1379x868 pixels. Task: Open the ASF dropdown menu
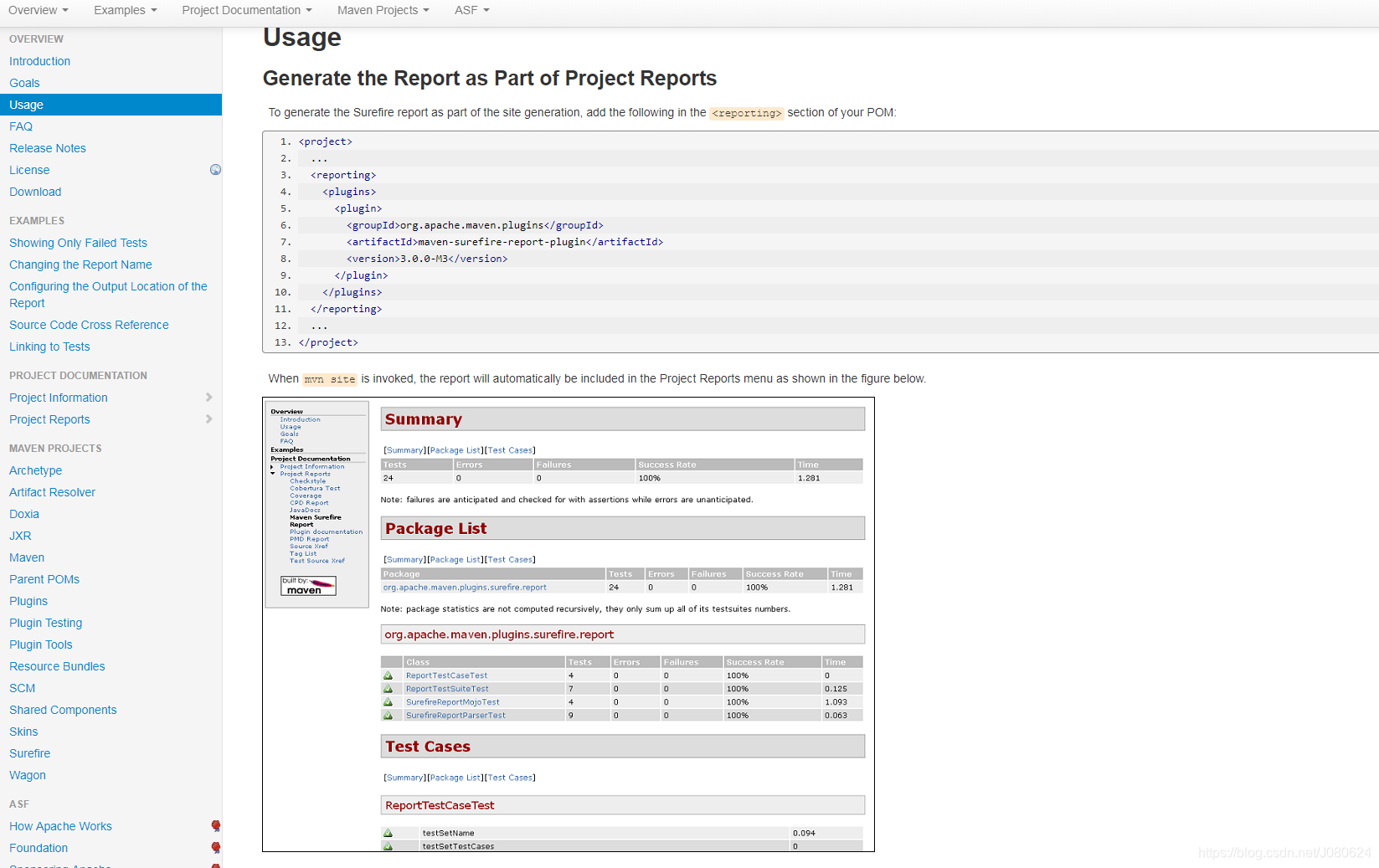(471, 10)
